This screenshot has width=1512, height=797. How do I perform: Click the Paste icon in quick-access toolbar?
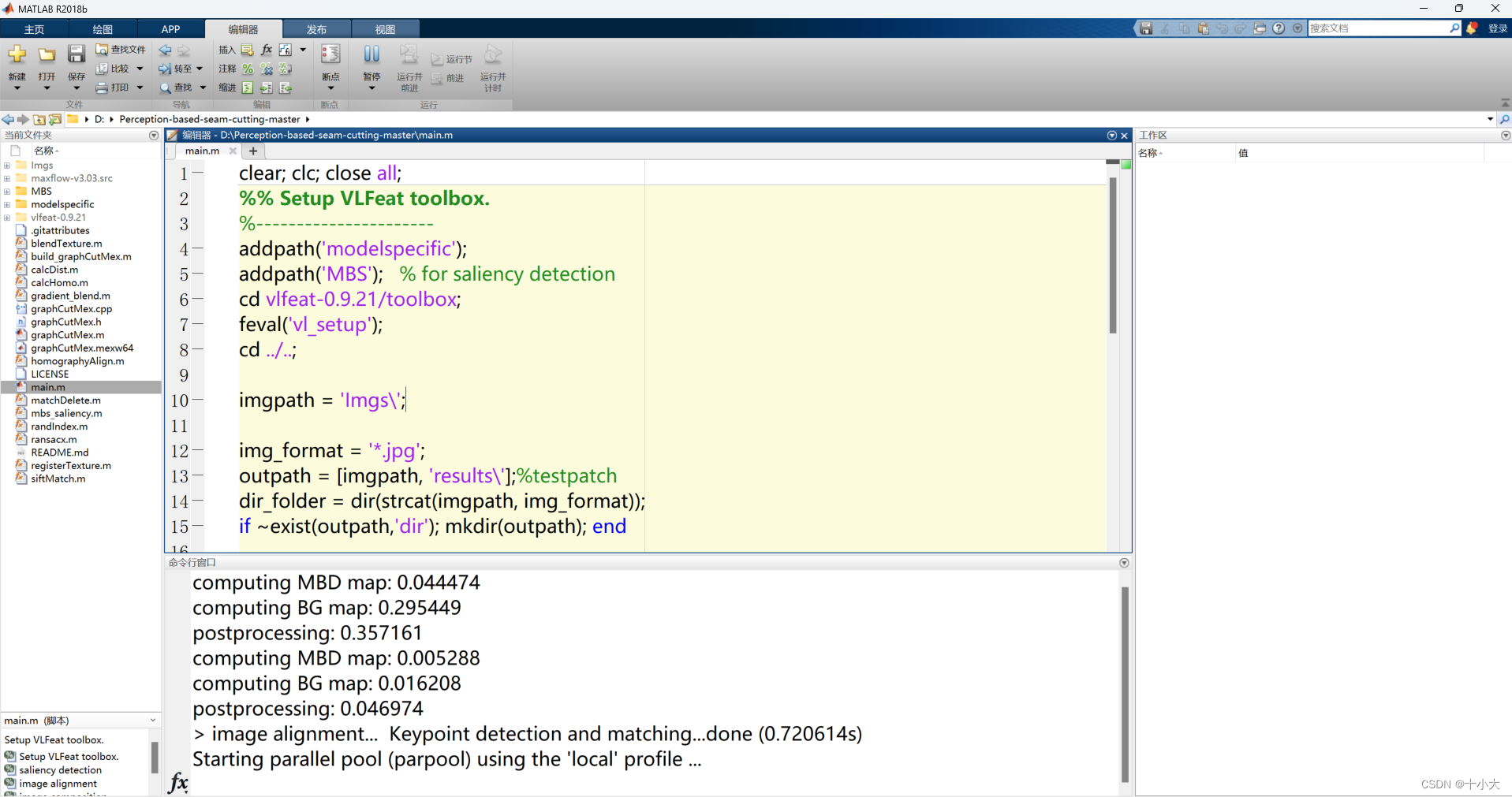[x=1203, y=28]
